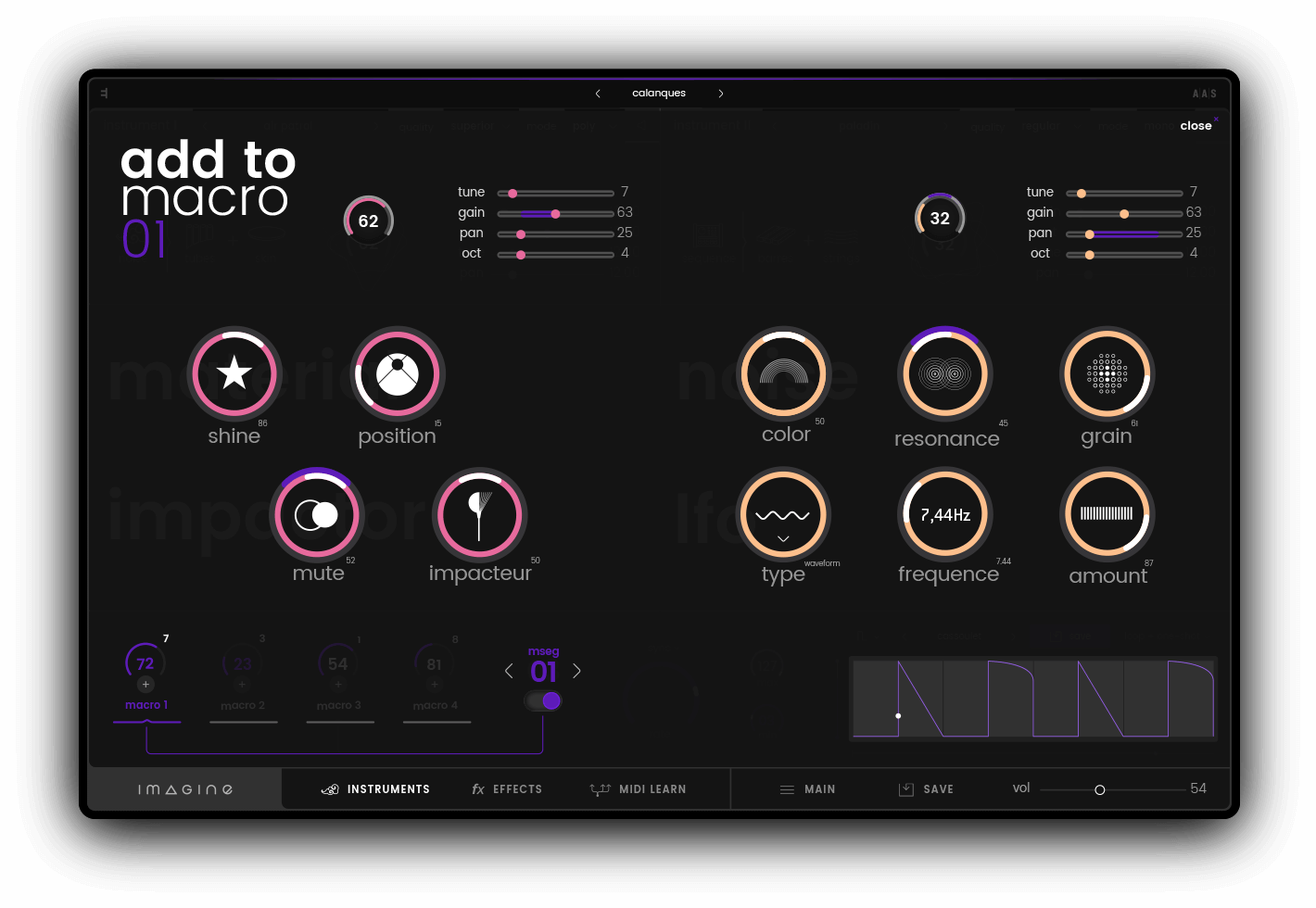1316x908 pixels.
Task: Select the resonance knob
Action: [944, 374]
